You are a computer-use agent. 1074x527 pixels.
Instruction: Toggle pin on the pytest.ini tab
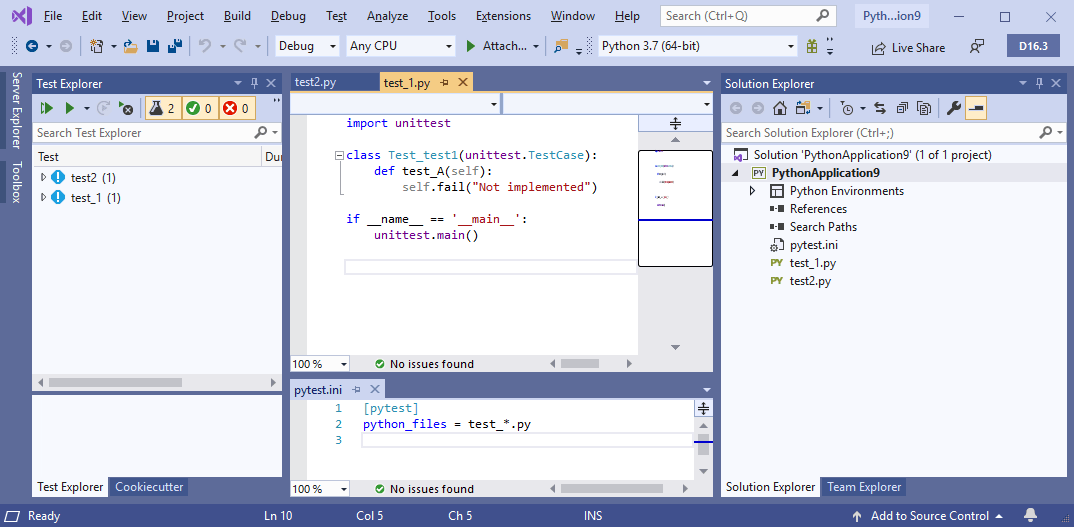click(356, 390)
